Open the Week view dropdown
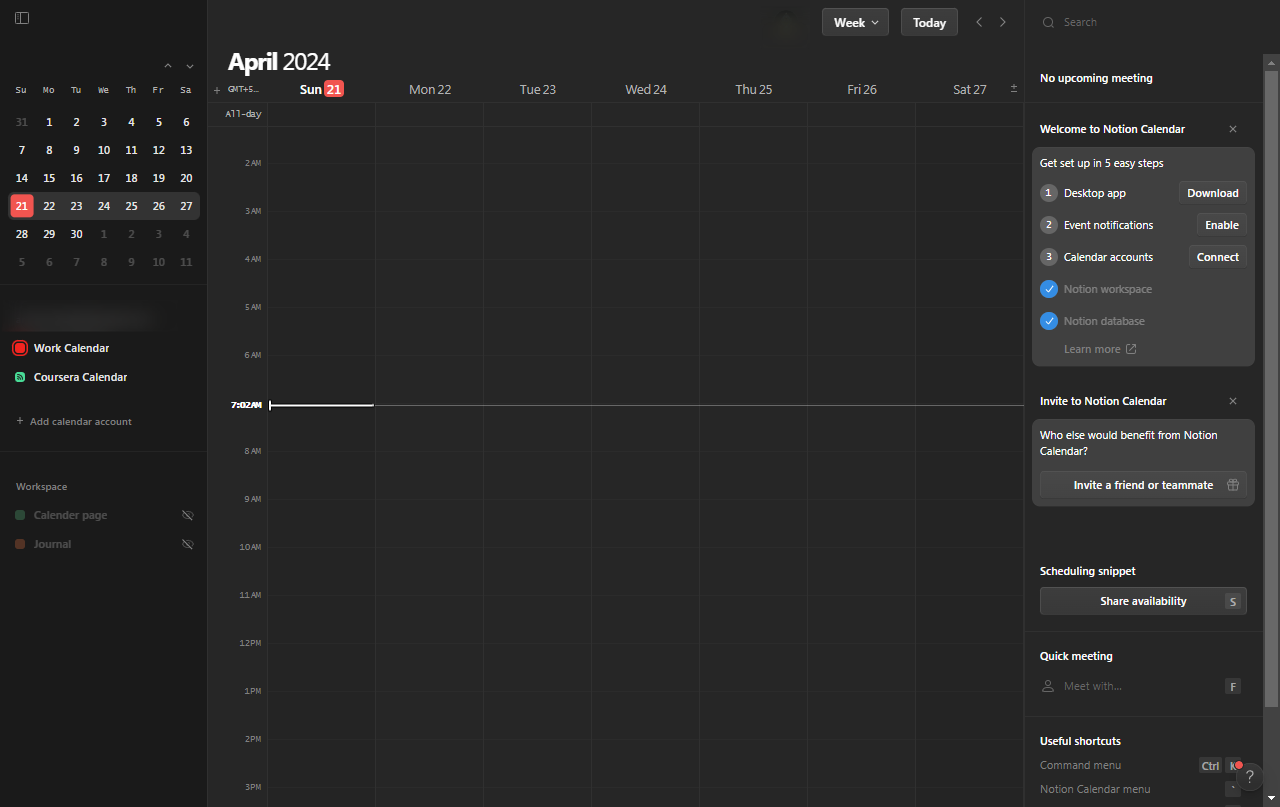The width and height of the screenshot is (1280, 807). (x=855, y=22)
